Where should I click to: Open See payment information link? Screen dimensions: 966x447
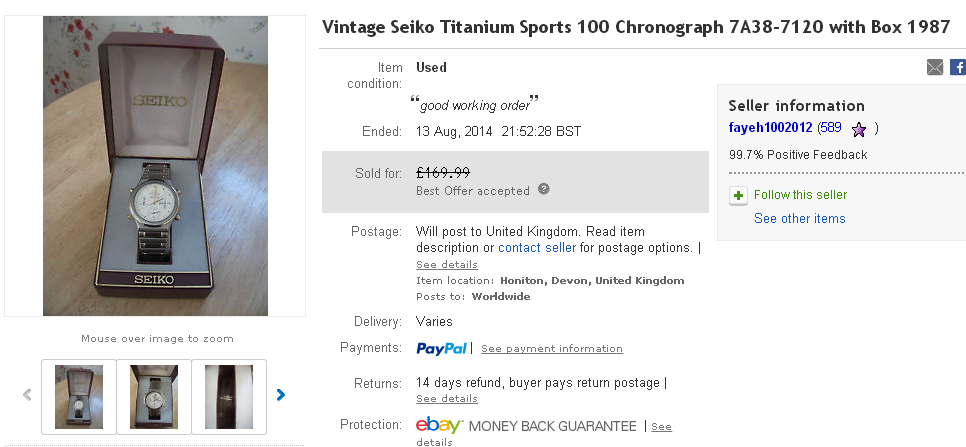pos(551,349)
